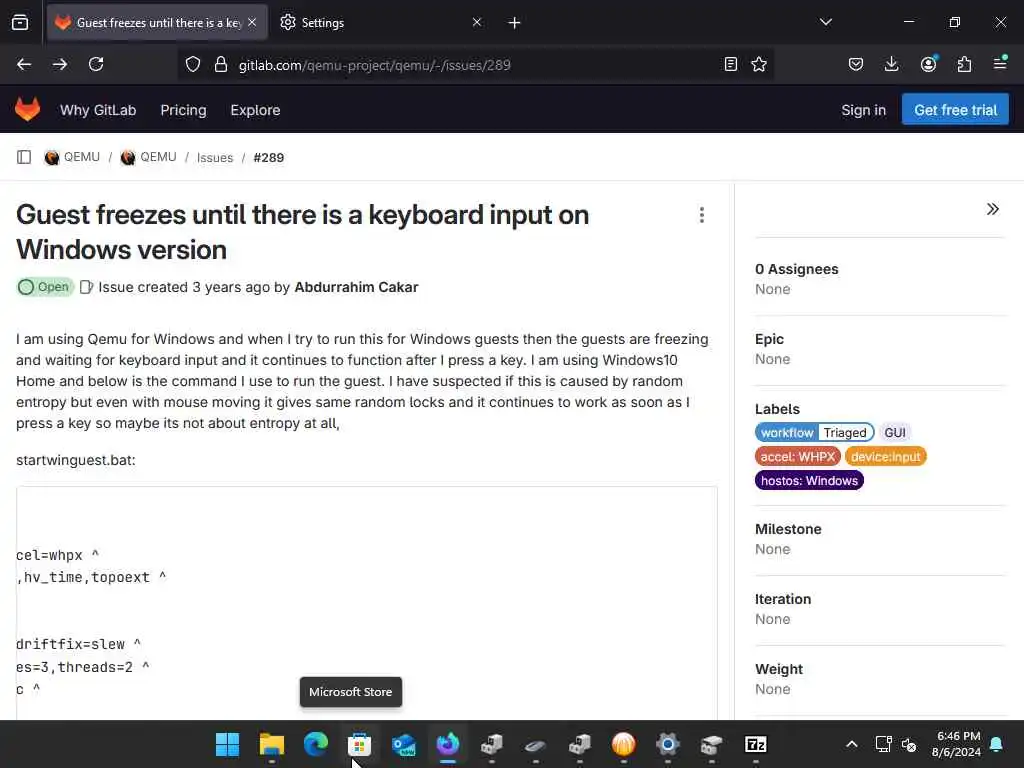Screen dimensions: 1024x768
Task: Open Why GitLab menu
Action: 98,110
